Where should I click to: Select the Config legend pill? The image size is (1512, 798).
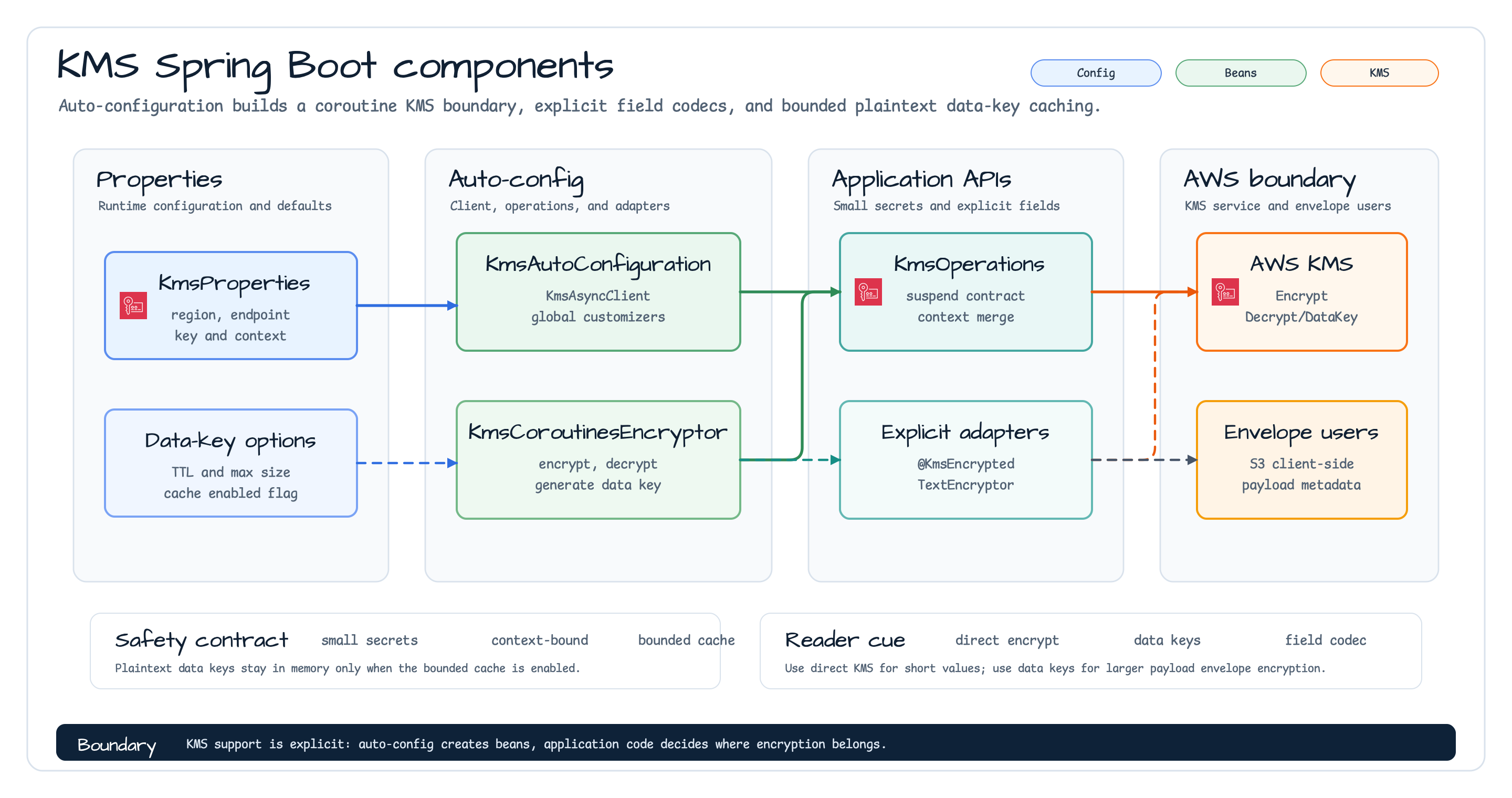1095,73
